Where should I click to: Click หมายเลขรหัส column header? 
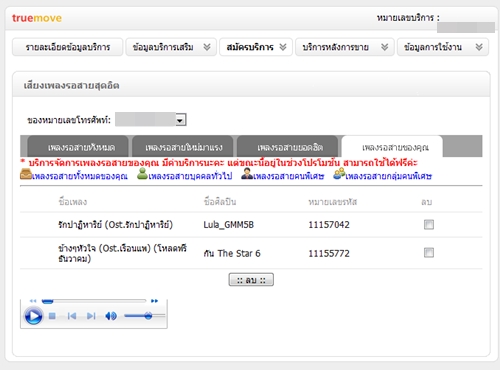[333, 202]
